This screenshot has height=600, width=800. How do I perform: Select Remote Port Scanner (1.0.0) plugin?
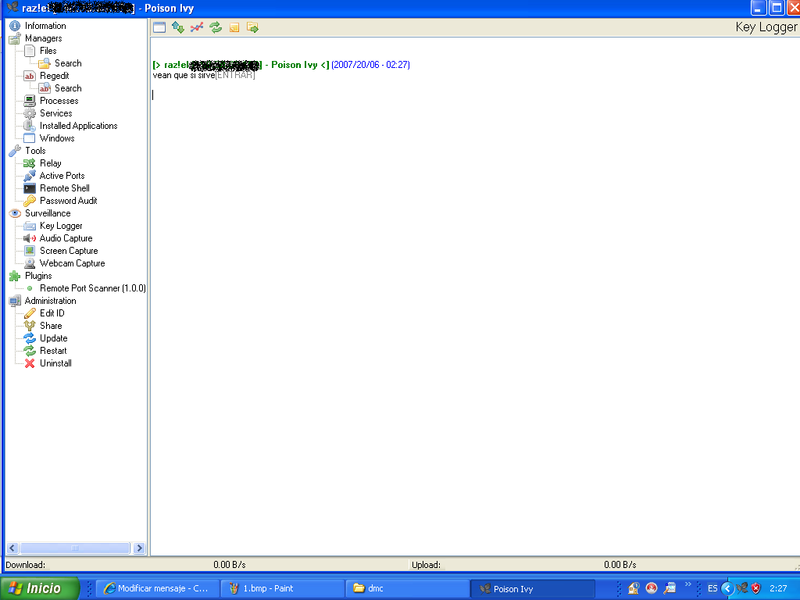(x=93, y=288)
